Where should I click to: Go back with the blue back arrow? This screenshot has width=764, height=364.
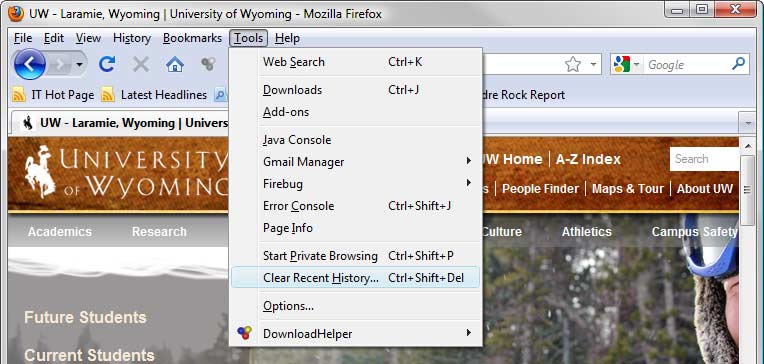[x=29, y=64]
